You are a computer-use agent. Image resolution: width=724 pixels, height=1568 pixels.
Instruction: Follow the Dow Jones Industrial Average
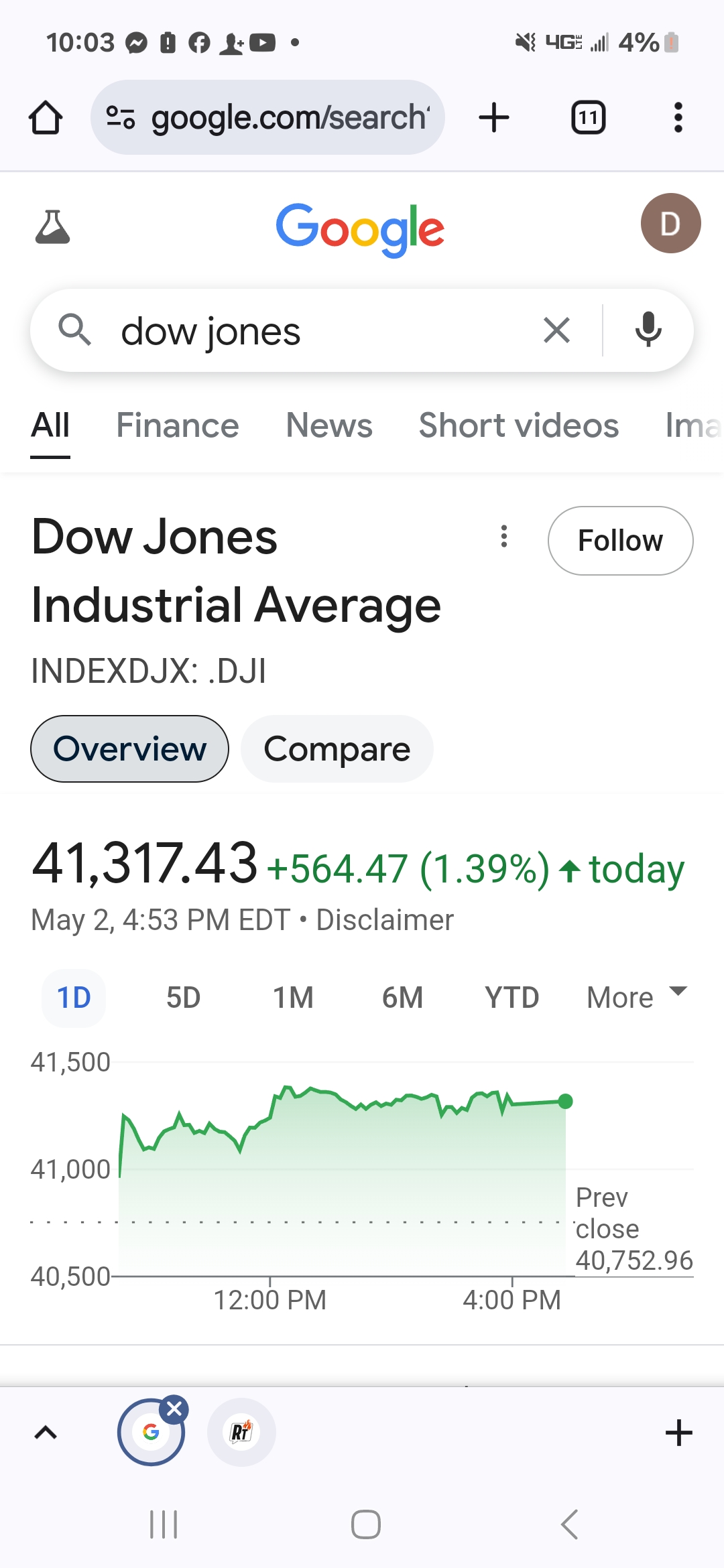coord(620,541)
